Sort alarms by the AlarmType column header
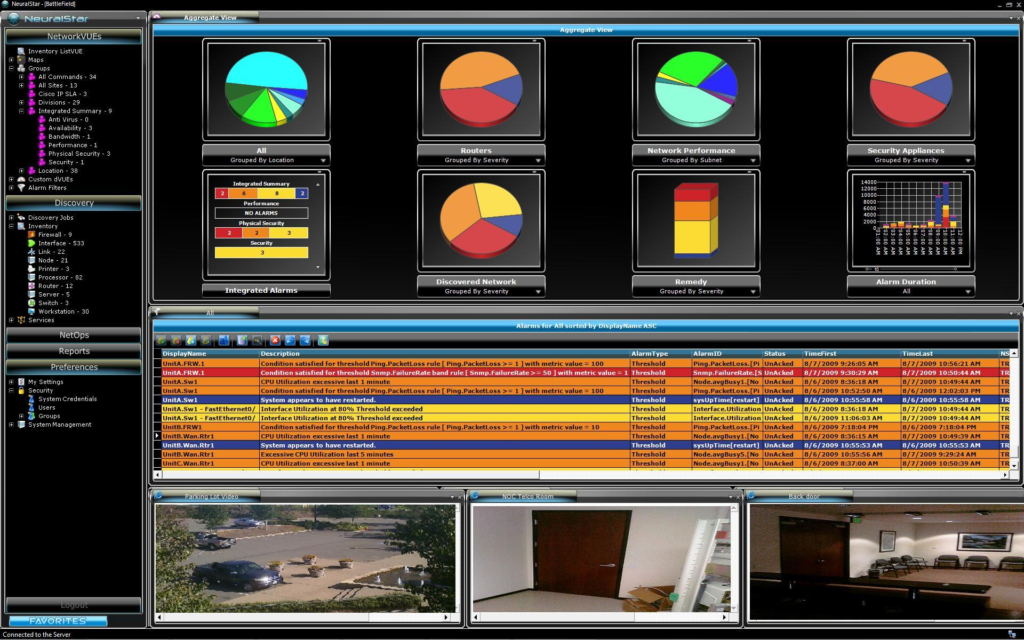This screenshot has height=640, width=1024. tap(650, 353)
